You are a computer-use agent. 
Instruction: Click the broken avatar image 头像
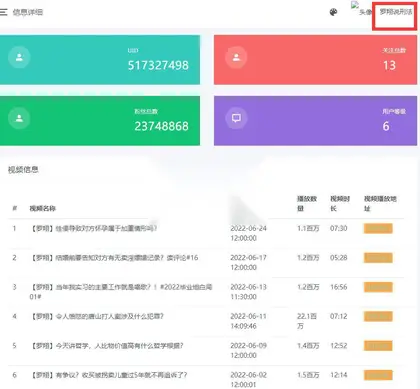coord(361,9)
